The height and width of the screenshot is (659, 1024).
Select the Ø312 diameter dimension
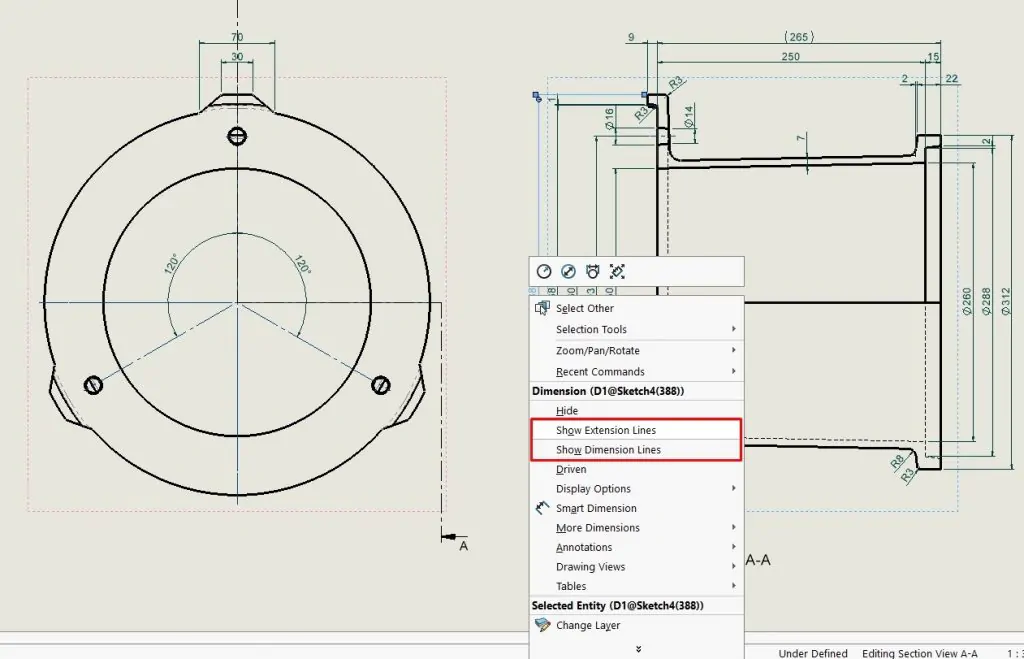tap(1006, 301)
